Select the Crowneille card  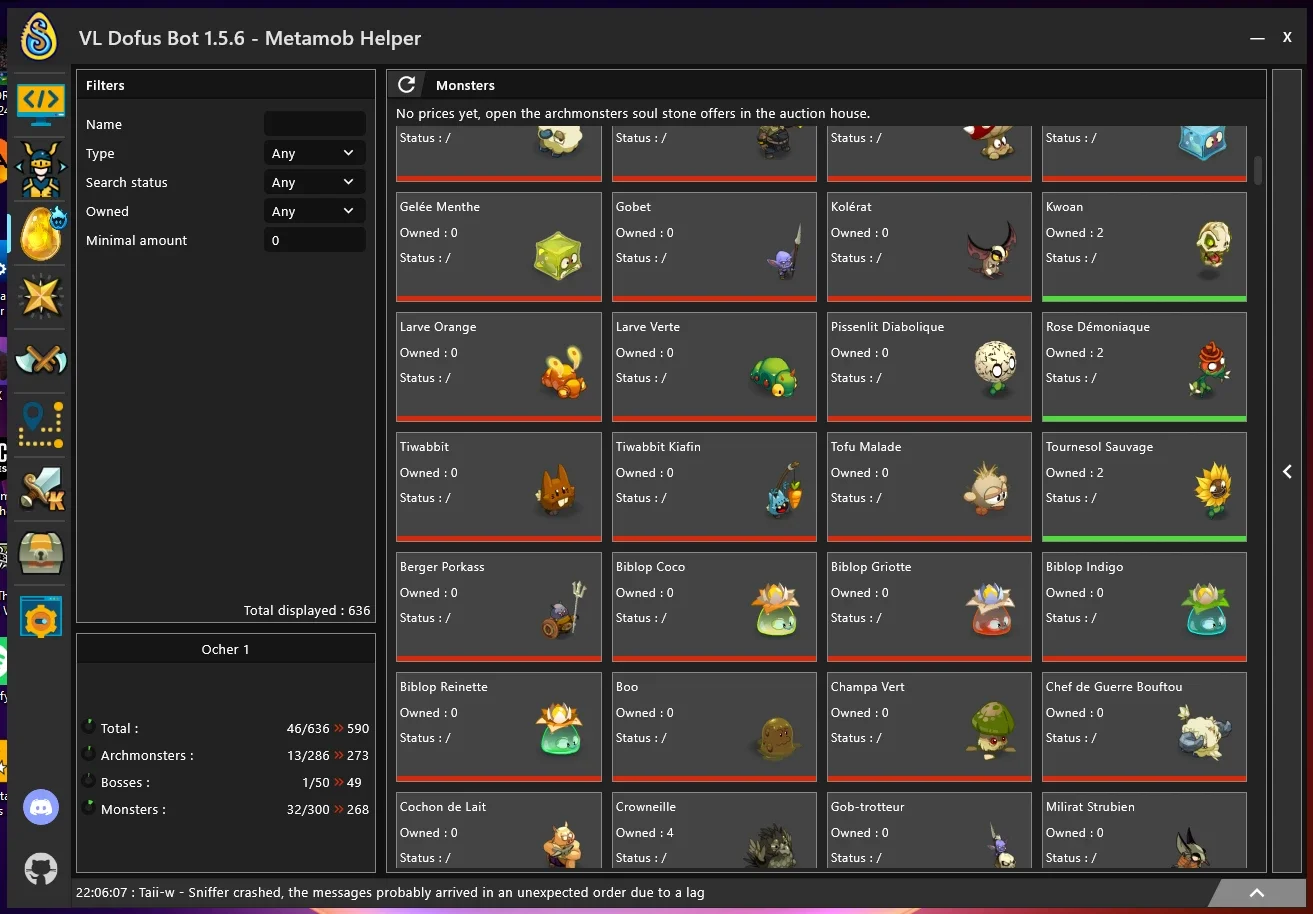click(x=714, y=830)
